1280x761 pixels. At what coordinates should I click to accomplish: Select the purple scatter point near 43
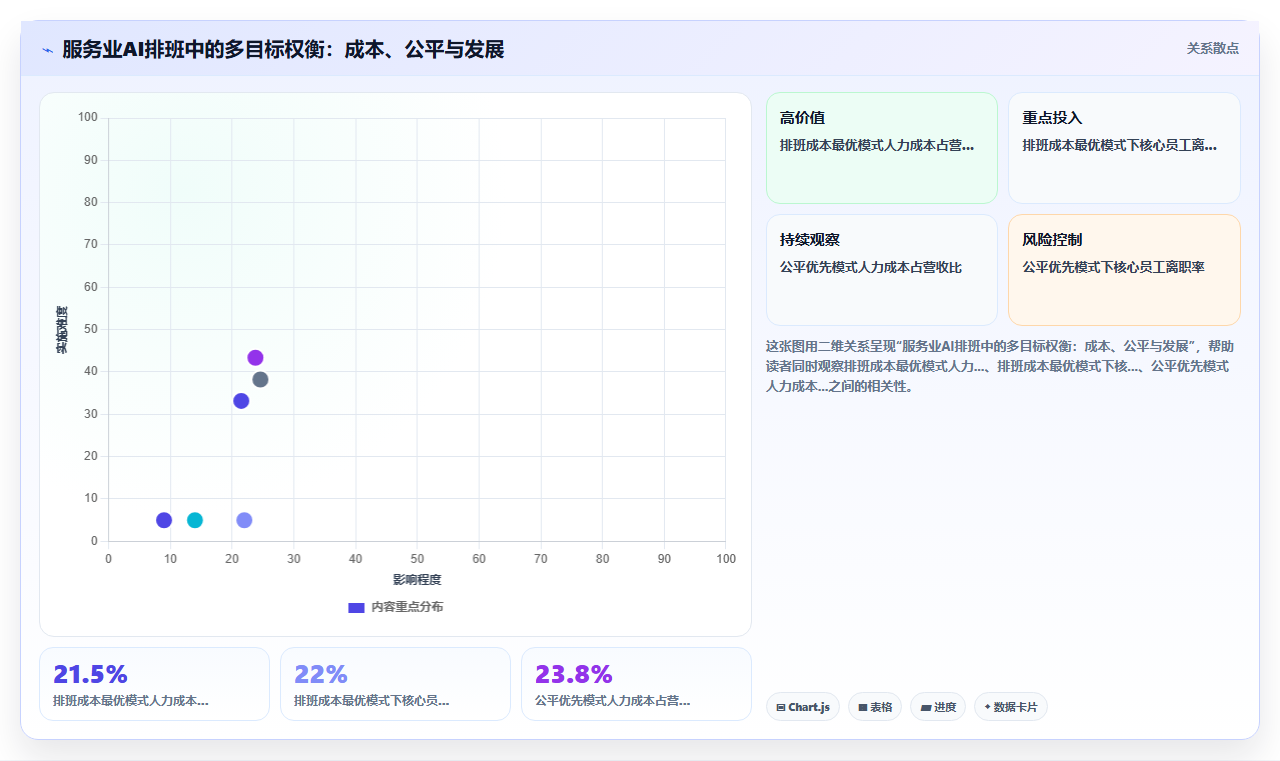pos(255,358)
